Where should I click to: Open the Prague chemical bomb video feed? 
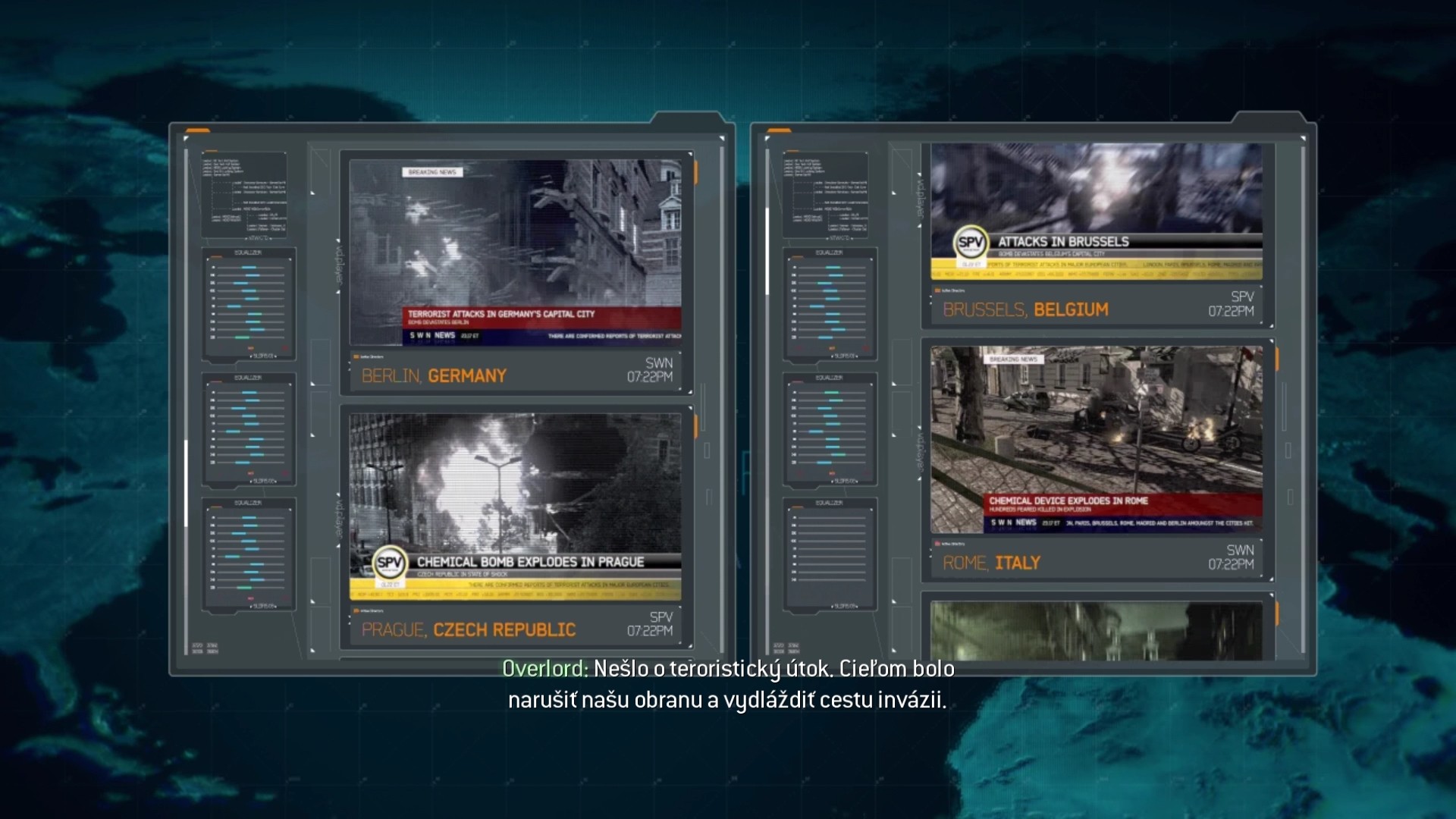point(515,507)
